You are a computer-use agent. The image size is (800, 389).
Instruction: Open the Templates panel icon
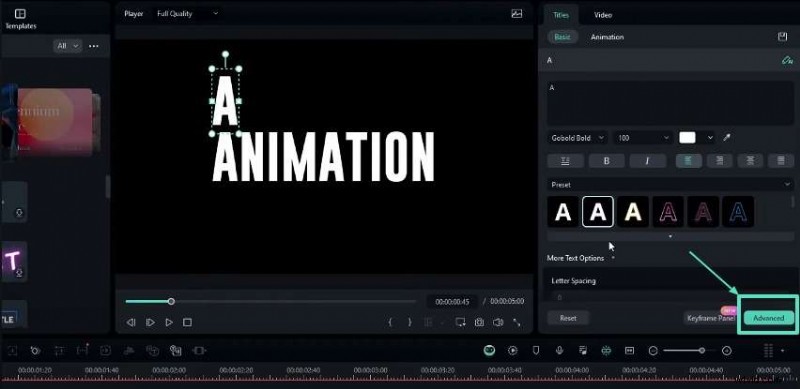click(x=20, y=14)
